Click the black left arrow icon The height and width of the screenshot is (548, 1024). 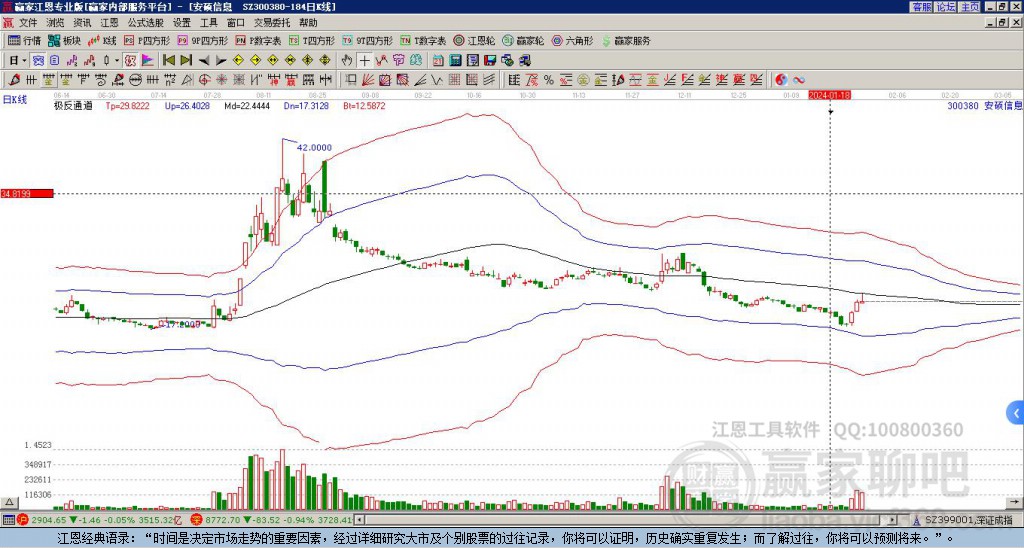pyautogui.click(x=204, y=61)
